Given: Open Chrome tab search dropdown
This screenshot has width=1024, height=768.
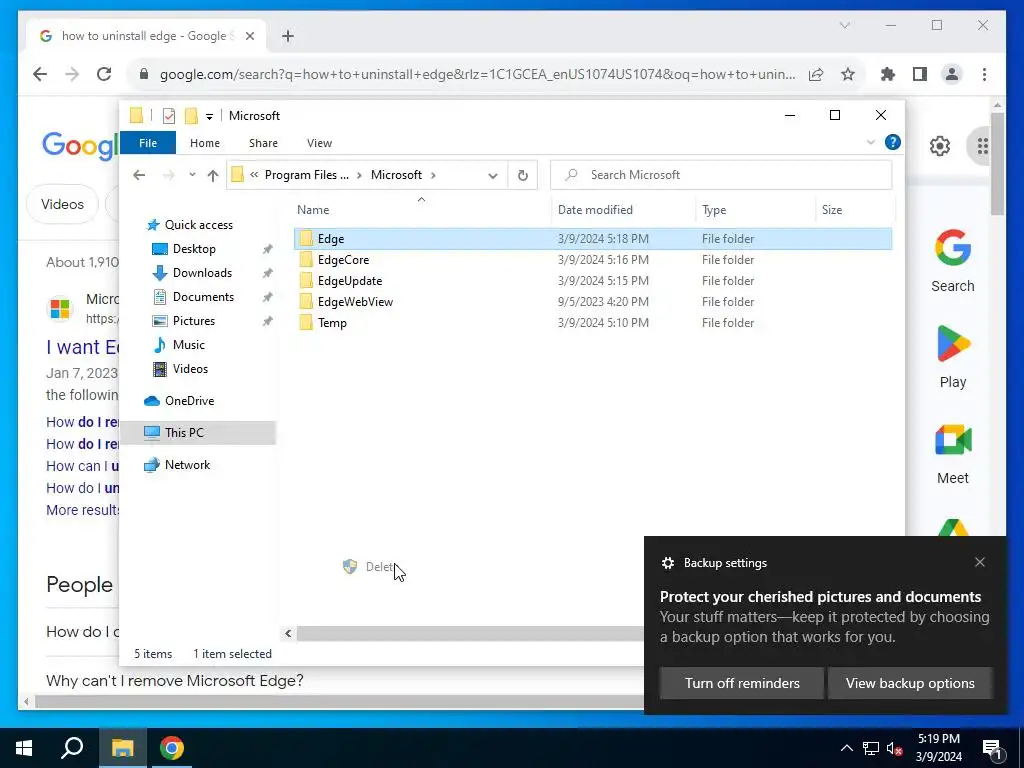Looking at the screenshot, I should click(x=844, y=25).
